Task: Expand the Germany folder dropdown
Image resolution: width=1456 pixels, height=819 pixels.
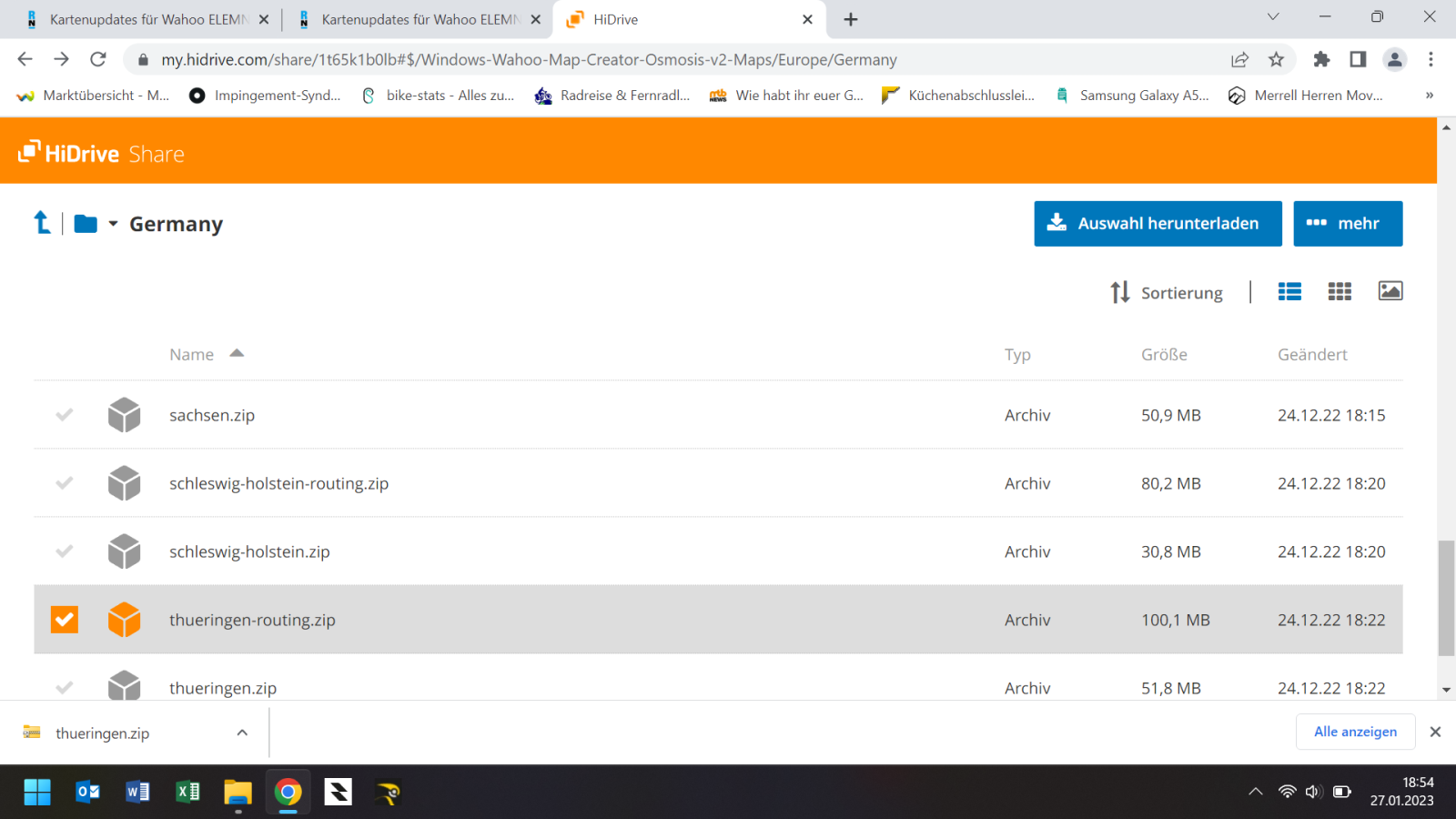Action: tap(113, 224)
